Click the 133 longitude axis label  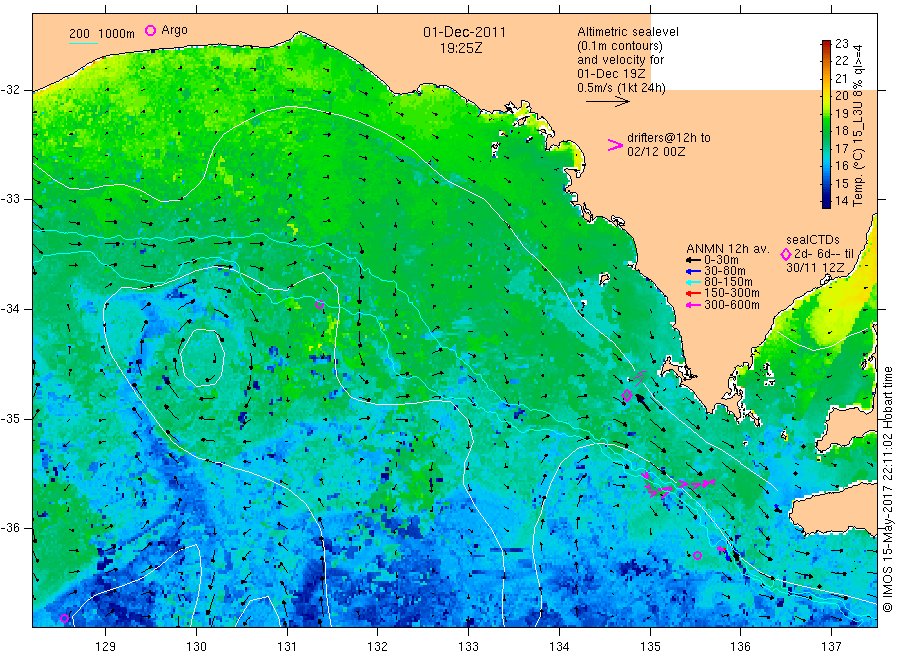(x=468, y=647)
